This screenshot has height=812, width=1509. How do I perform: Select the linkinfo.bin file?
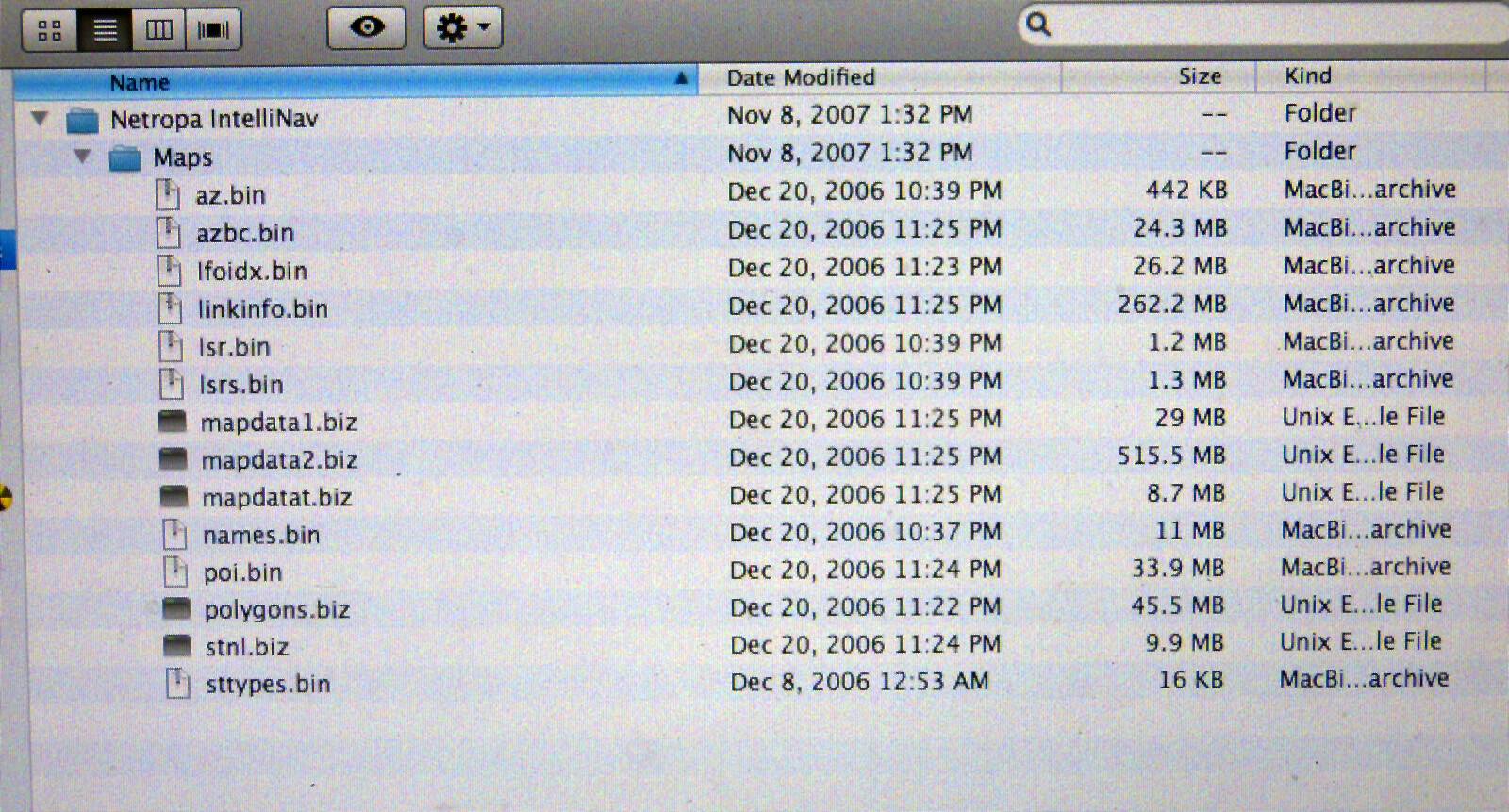click(262, 309)
